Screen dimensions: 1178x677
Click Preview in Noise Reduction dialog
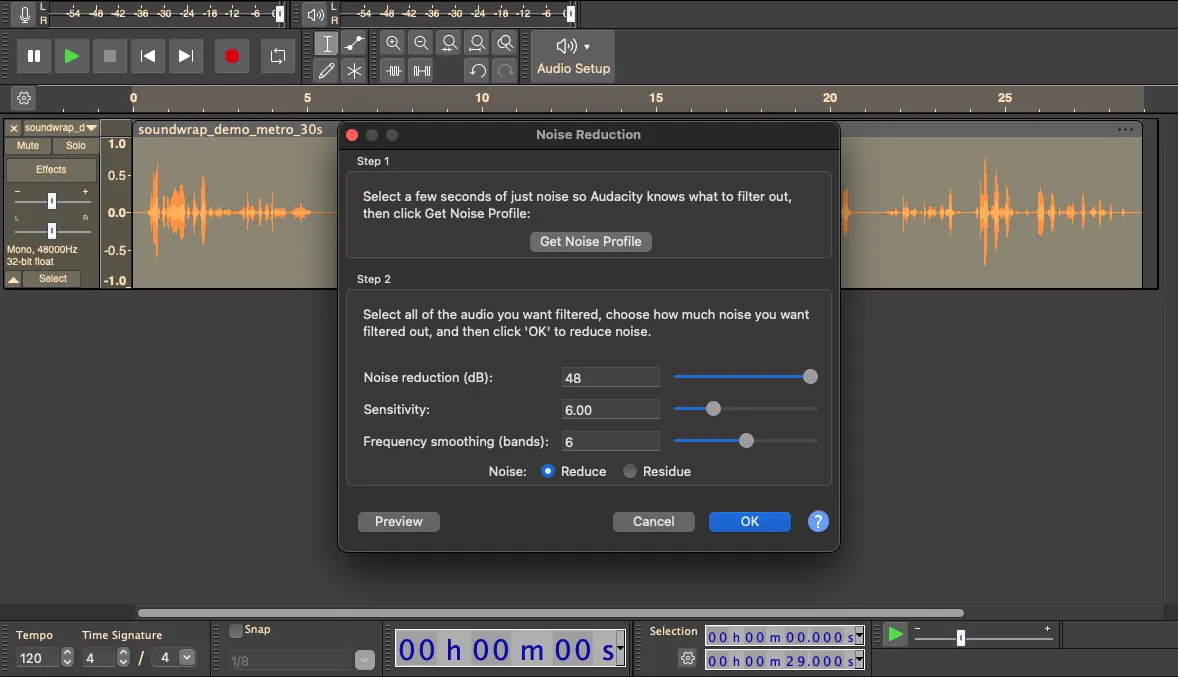coord(398,521)
